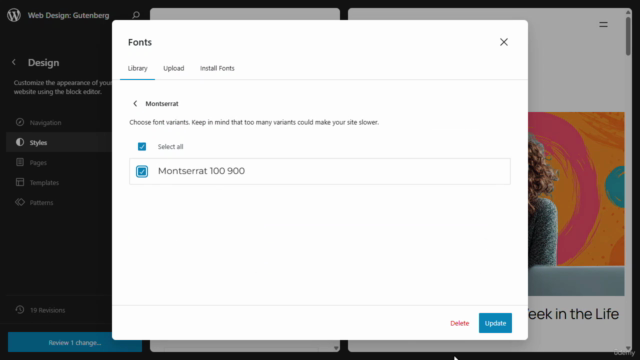Screen dimensions: 640x360
Task: Click the Navigation compass icon
Action: point(20,122)
